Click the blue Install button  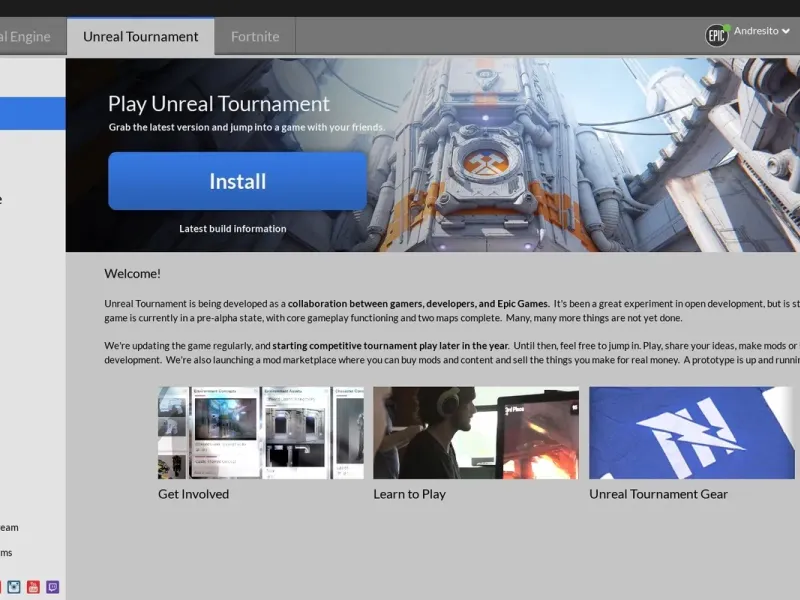coord(237,181)
